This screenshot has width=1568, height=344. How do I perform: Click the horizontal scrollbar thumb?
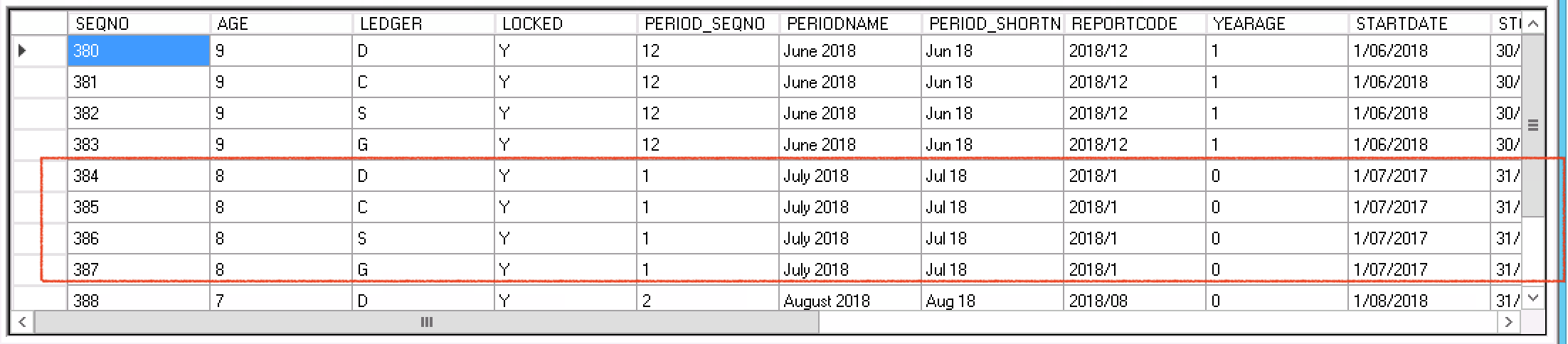coord(427,322)
